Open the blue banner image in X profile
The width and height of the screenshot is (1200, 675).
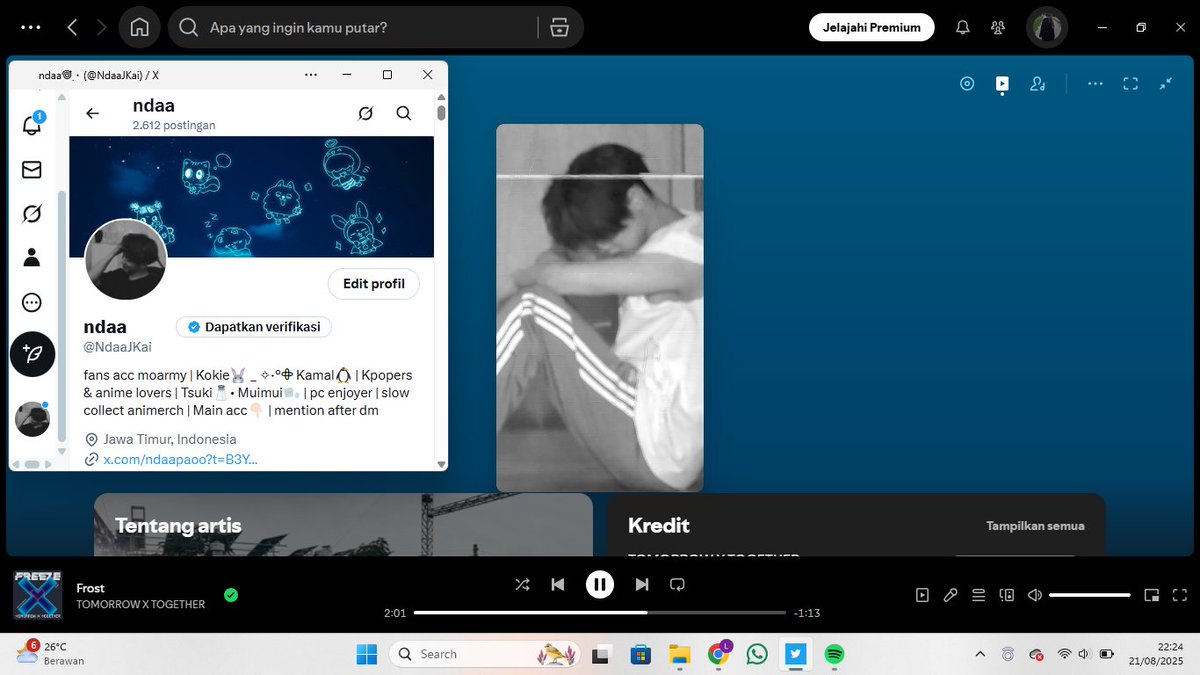[x=252, y=197]
